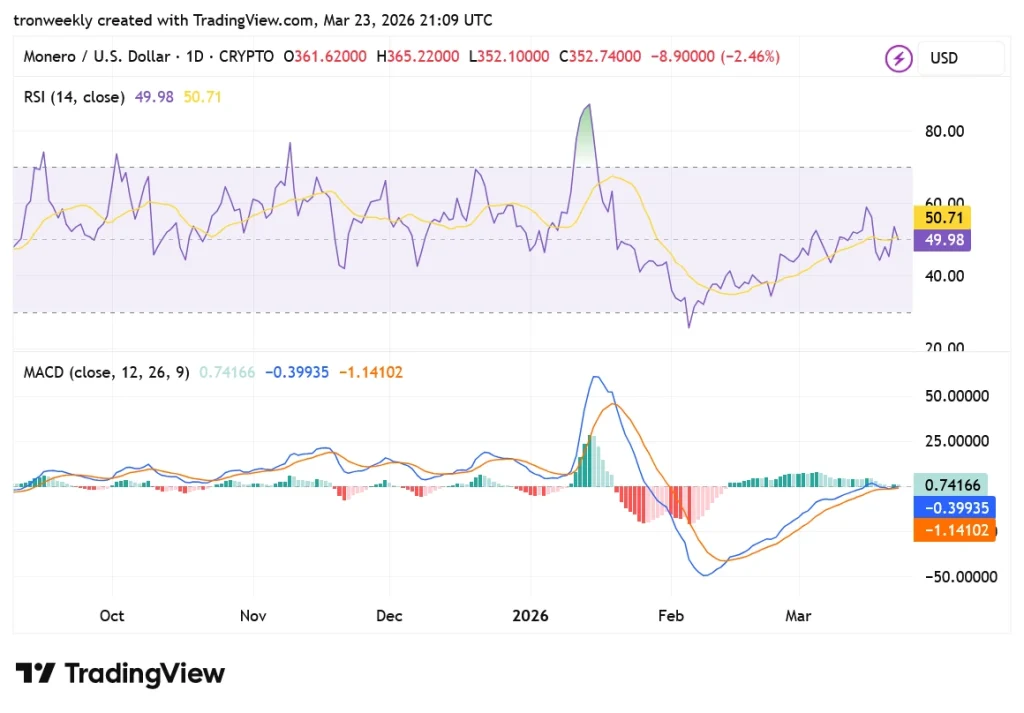The width and height of the screenshot is (1024, 713).
Task: Click the CRYPTO exchange label
Action: click(x=246, y=57)
